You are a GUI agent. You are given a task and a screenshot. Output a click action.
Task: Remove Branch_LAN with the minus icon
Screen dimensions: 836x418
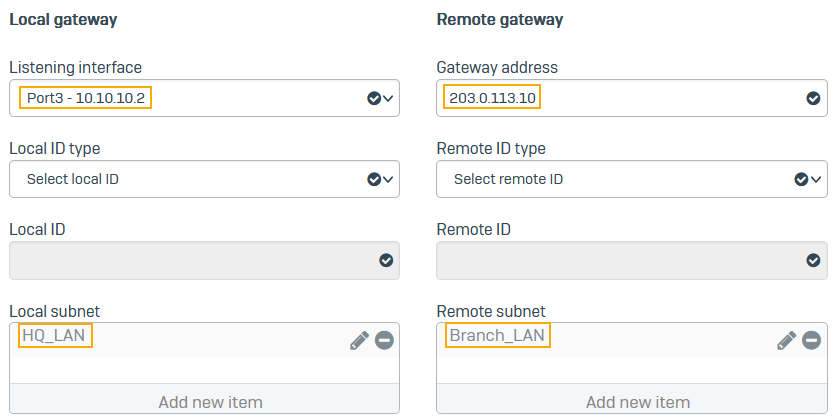click(x=812, y=341)
